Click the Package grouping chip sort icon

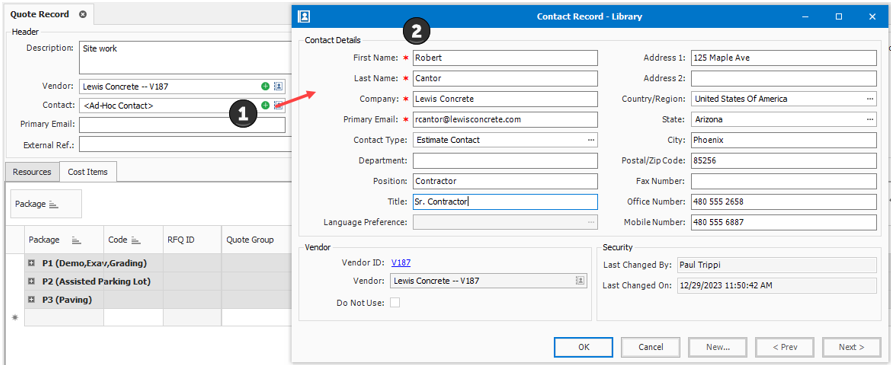54,204
